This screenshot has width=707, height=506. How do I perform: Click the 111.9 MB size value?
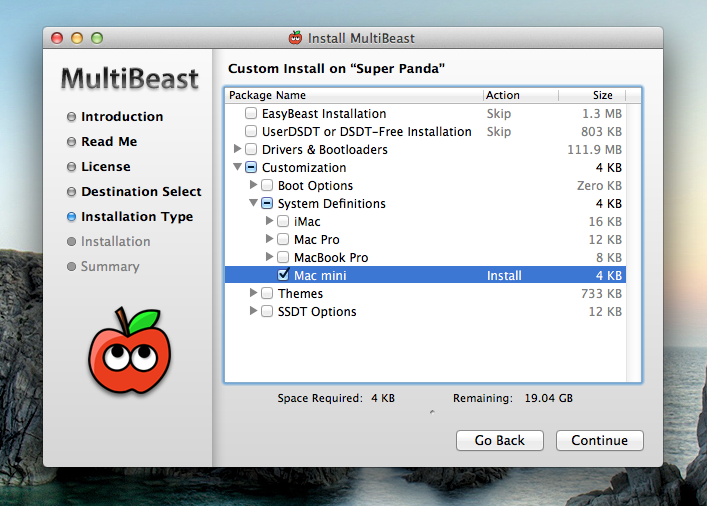coord(594,149)
